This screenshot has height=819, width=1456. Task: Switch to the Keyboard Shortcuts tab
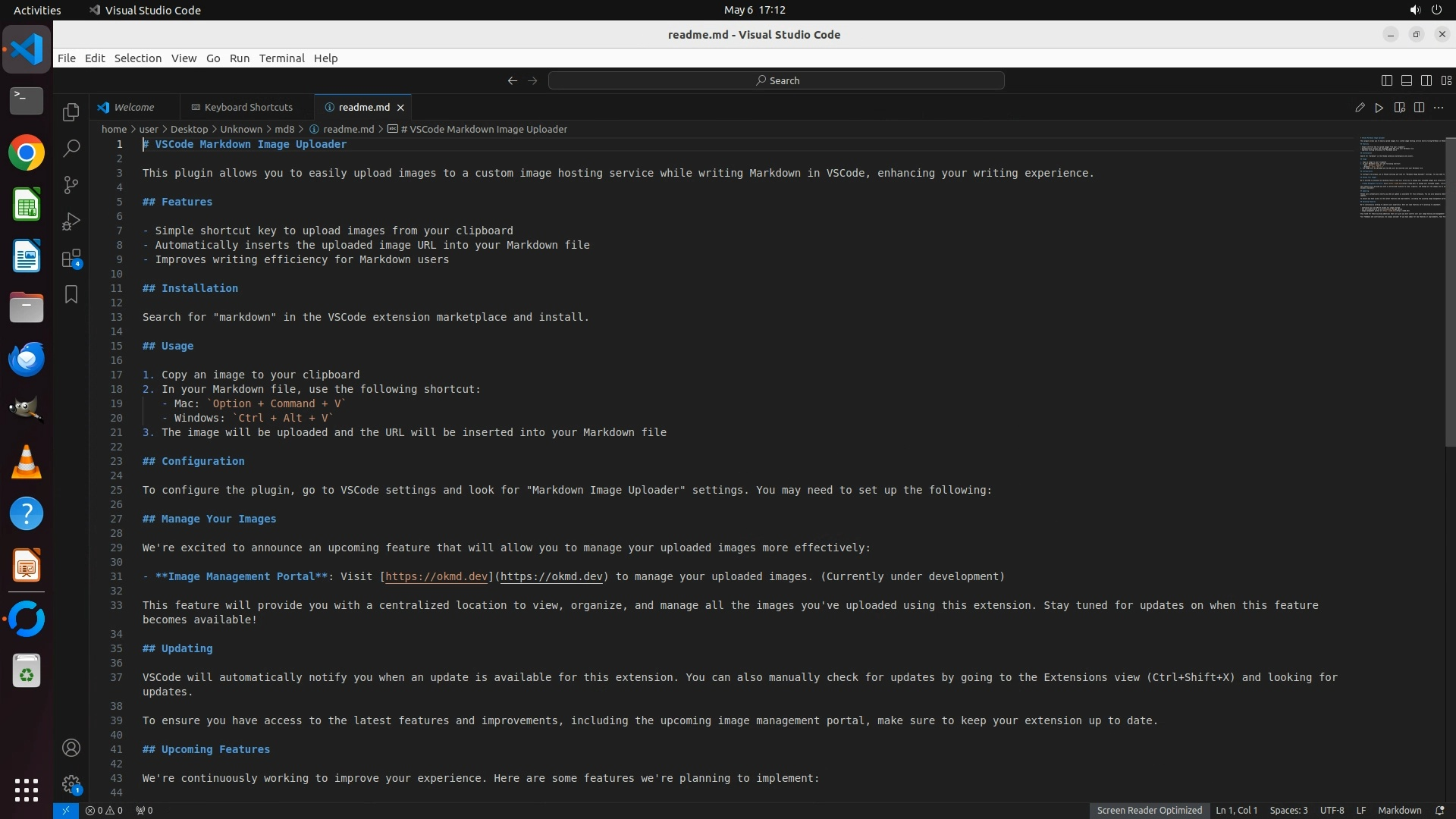tap(248, 108)
